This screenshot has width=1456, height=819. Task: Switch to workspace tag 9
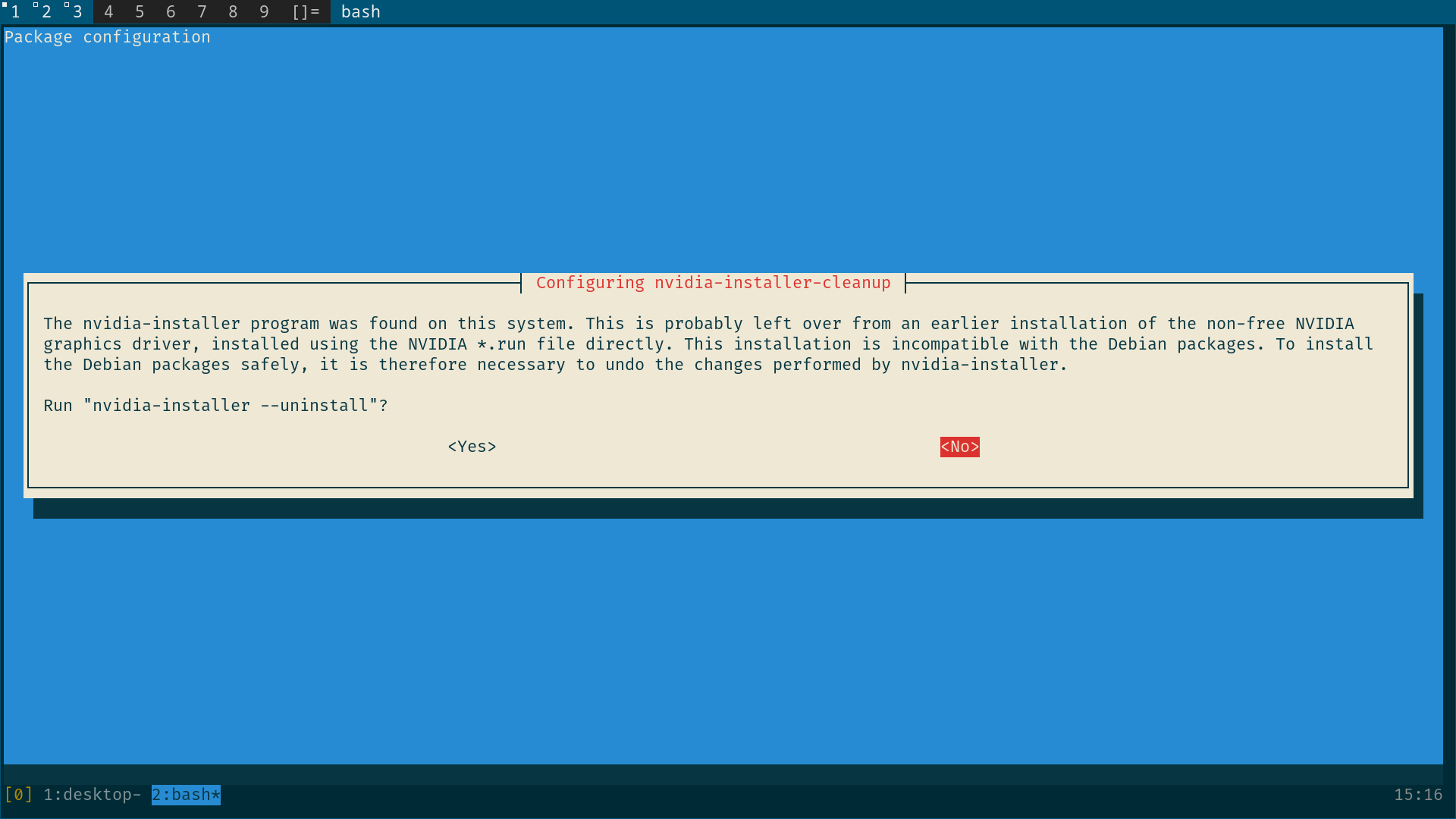coord(264,11)
